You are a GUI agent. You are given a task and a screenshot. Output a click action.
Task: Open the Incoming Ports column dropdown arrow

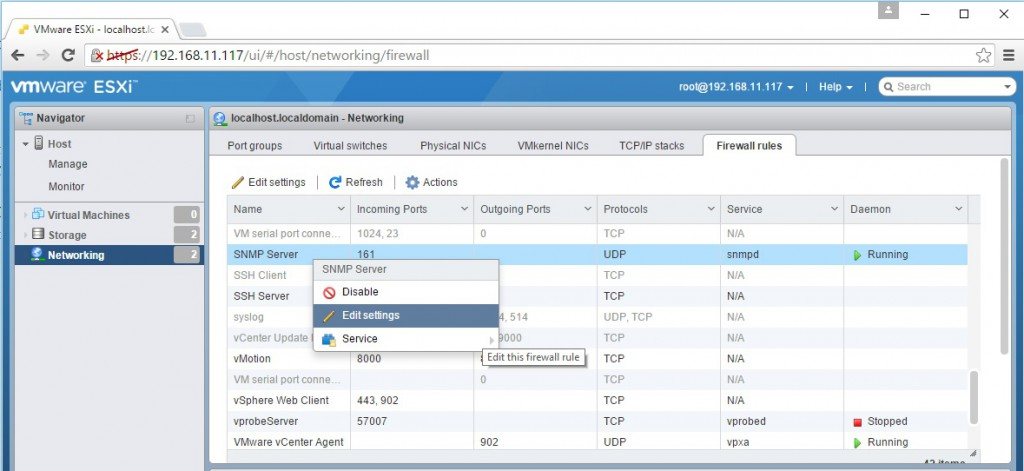point(464,209)
